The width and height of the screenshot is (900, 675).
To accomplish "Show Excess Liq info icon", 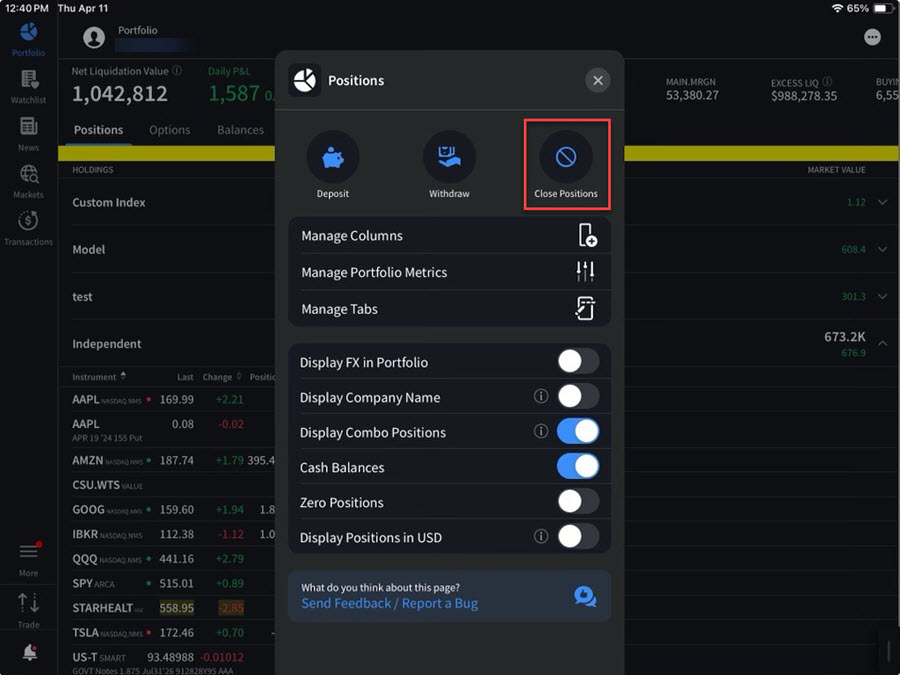I will [x=827, y=81].
